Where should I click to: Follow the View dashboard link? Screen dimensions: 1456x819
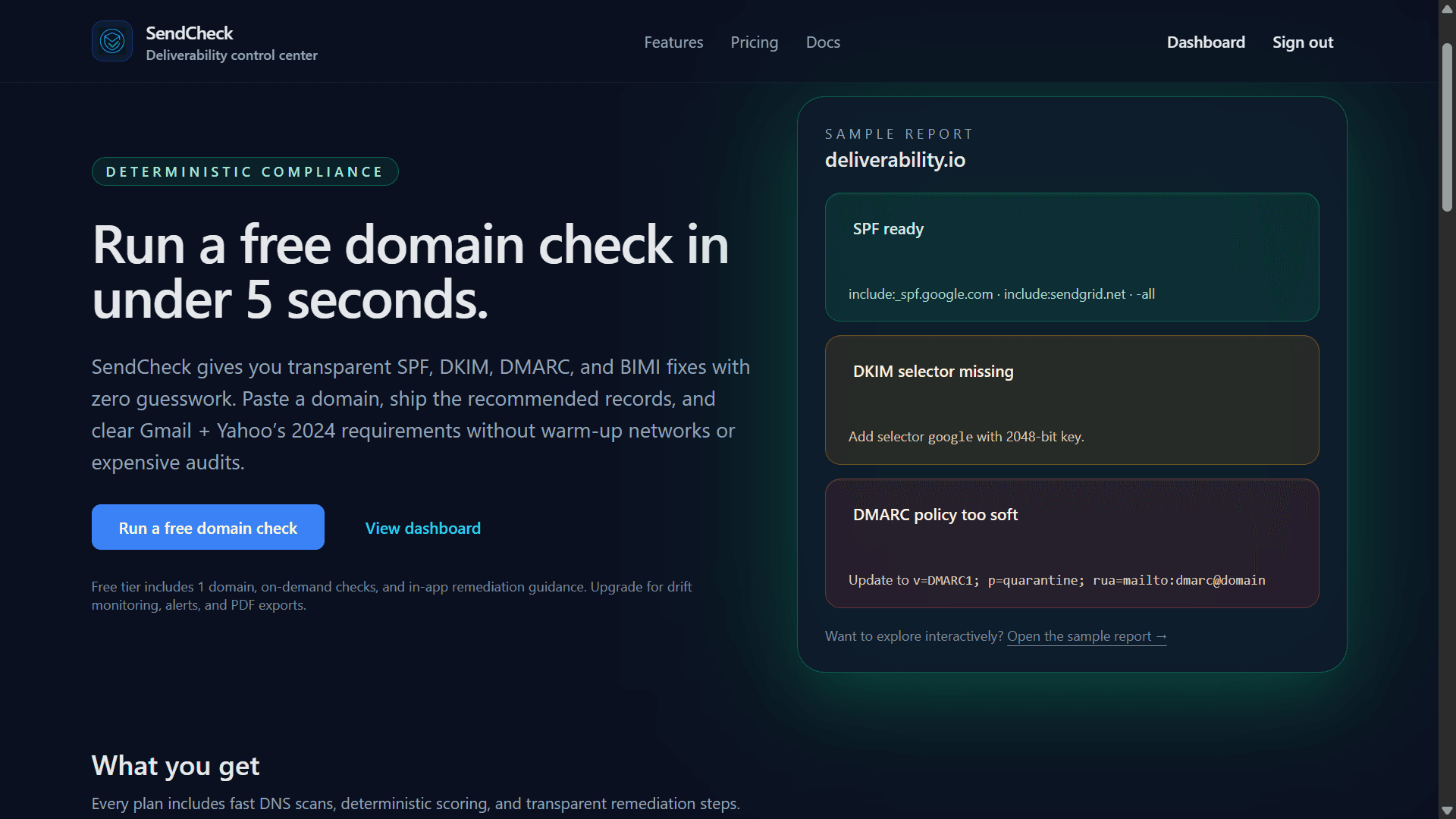tap(422, 528)
